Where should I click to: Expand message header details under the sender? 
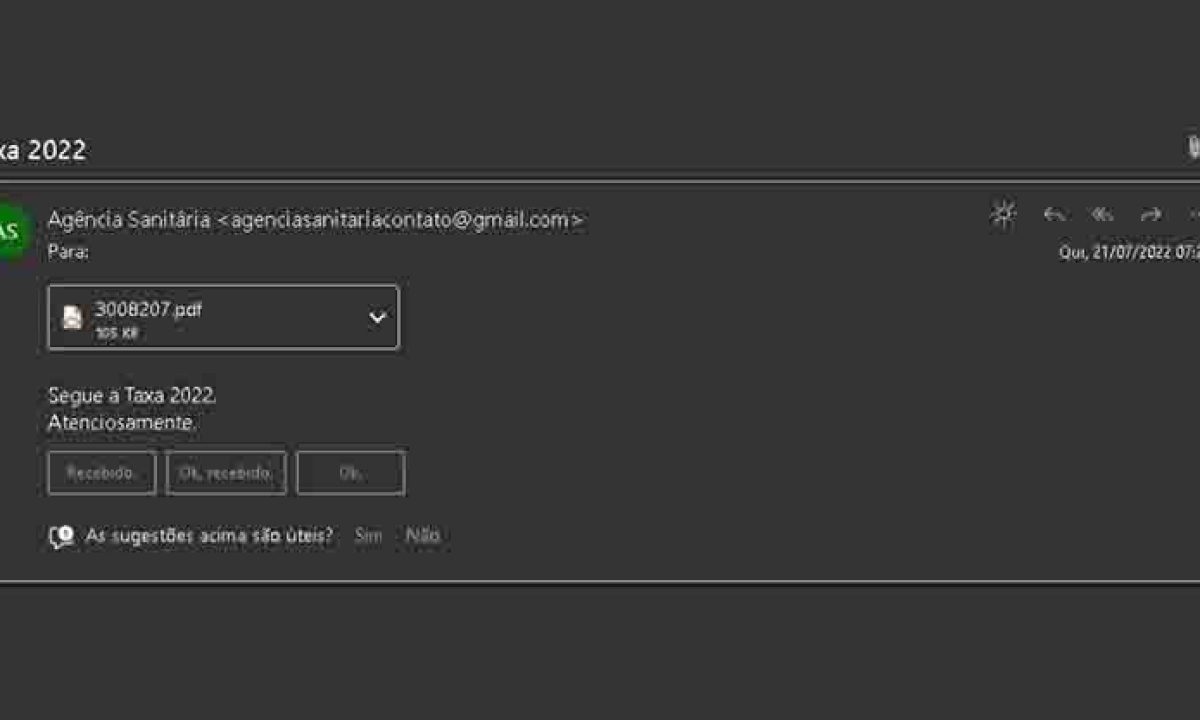click(65, 252)
